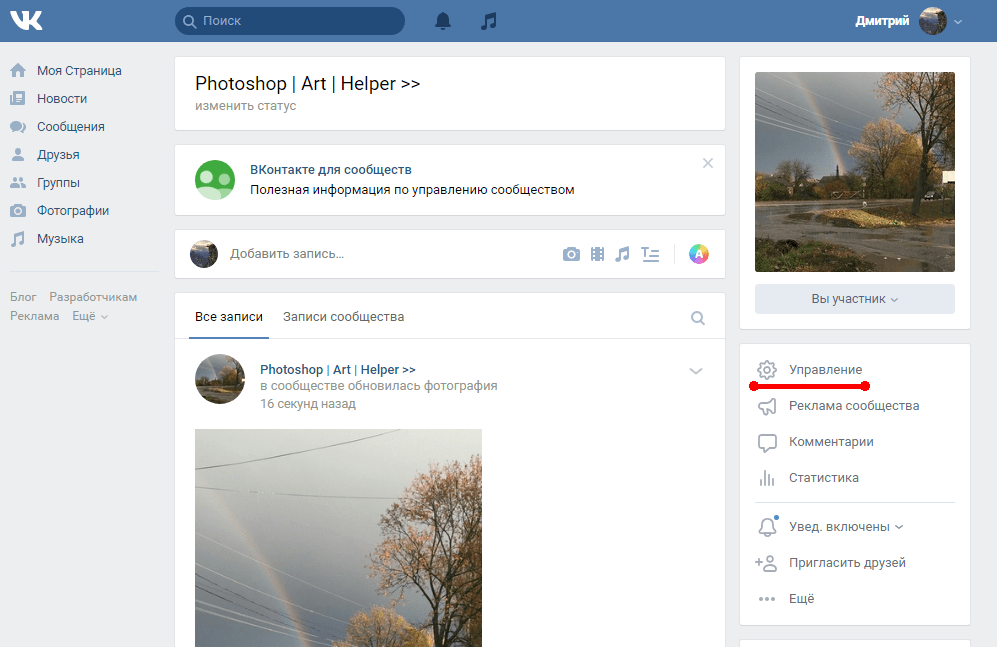Click the gear icon next to Управление
Screen dimensions: 997x647
[767, 370]
